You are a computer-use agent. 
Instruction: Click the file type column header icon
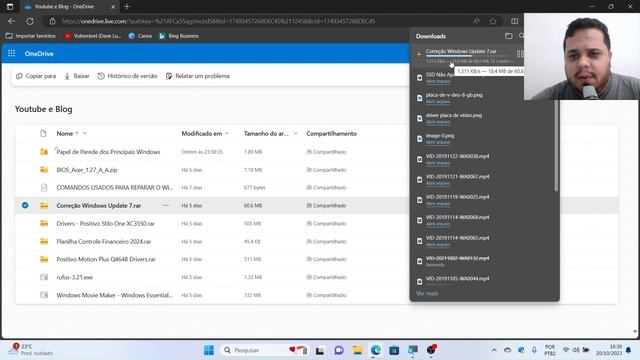click(43, 133)
